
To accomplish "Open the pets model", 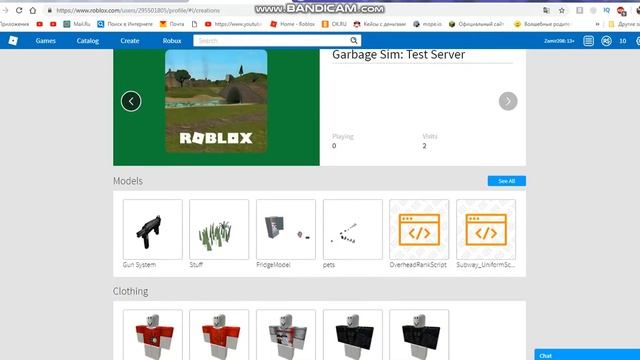I will pyautogui.click(x=353, y=229).
